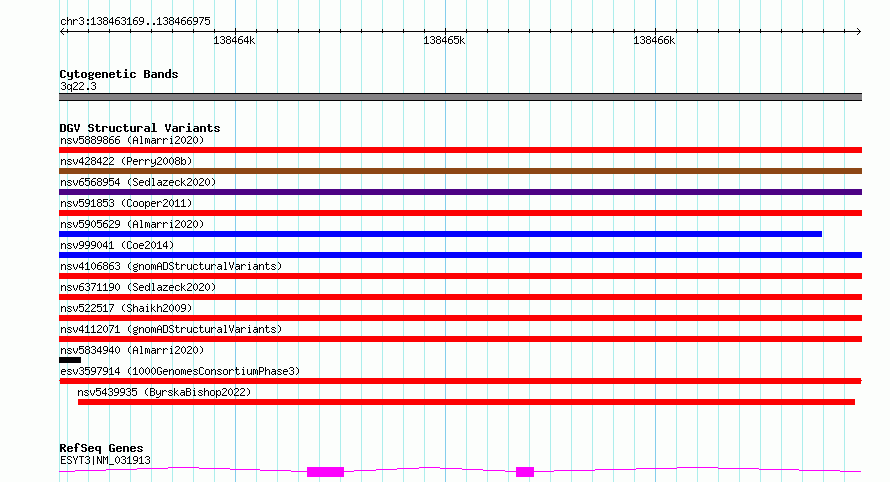The width and height of the screenshot is (890, 482).
Task: Click the nsv6568954 (Sedlazeck2020) label
Action: pyautogui.click(x=138, y=182)
